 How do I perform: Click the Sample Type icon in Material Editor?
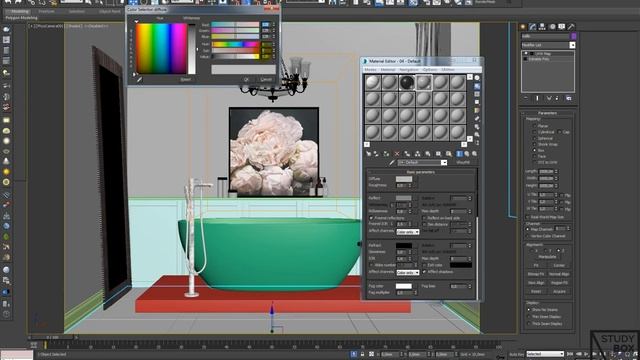click(477, 78)
